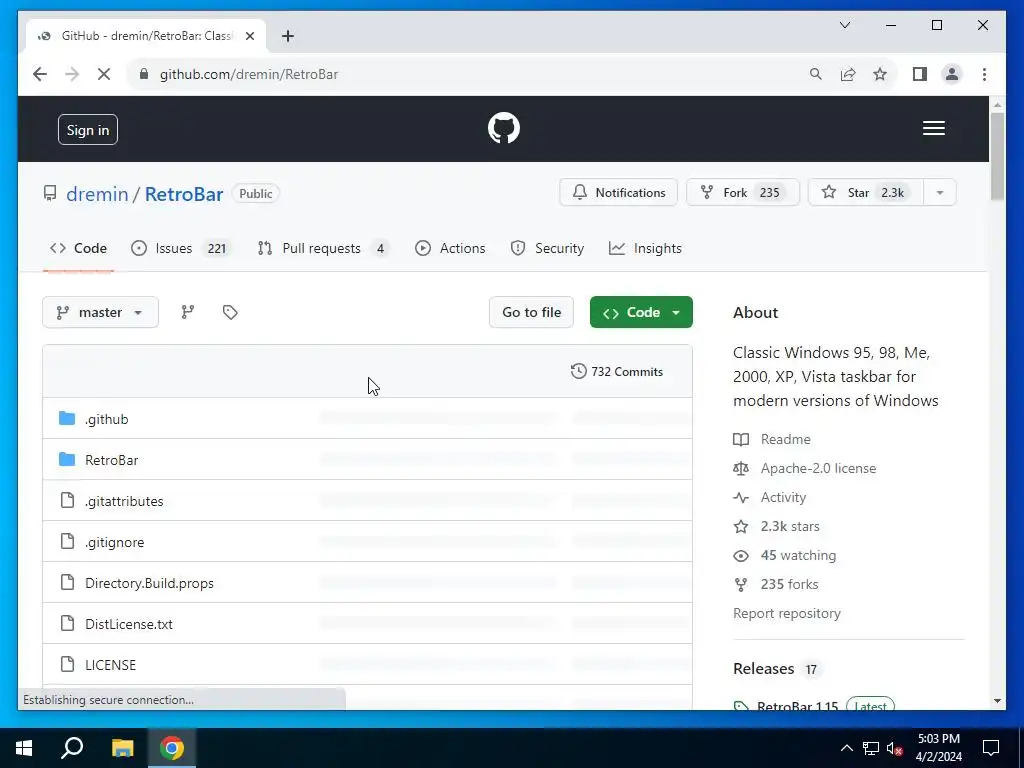Switch to the Code tab
Image resolution: width=1024 pixels, height=768 pixels.
78,248
